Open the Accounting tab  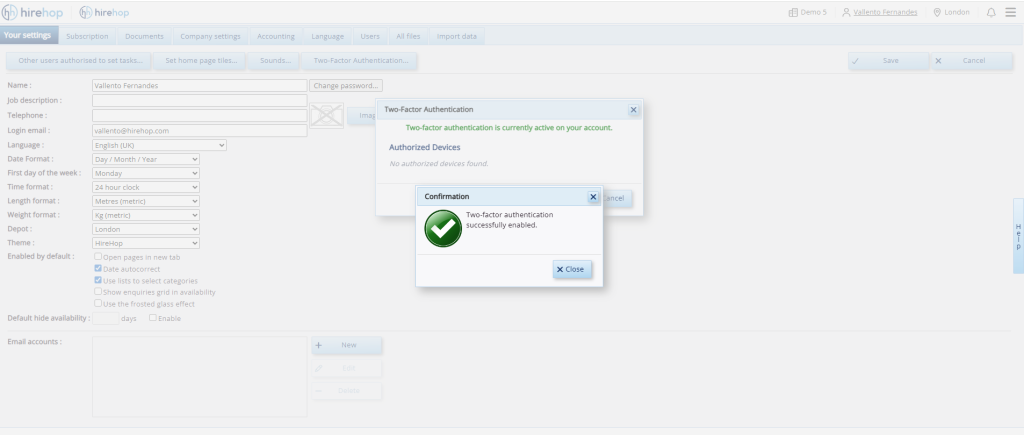(276, 37)
